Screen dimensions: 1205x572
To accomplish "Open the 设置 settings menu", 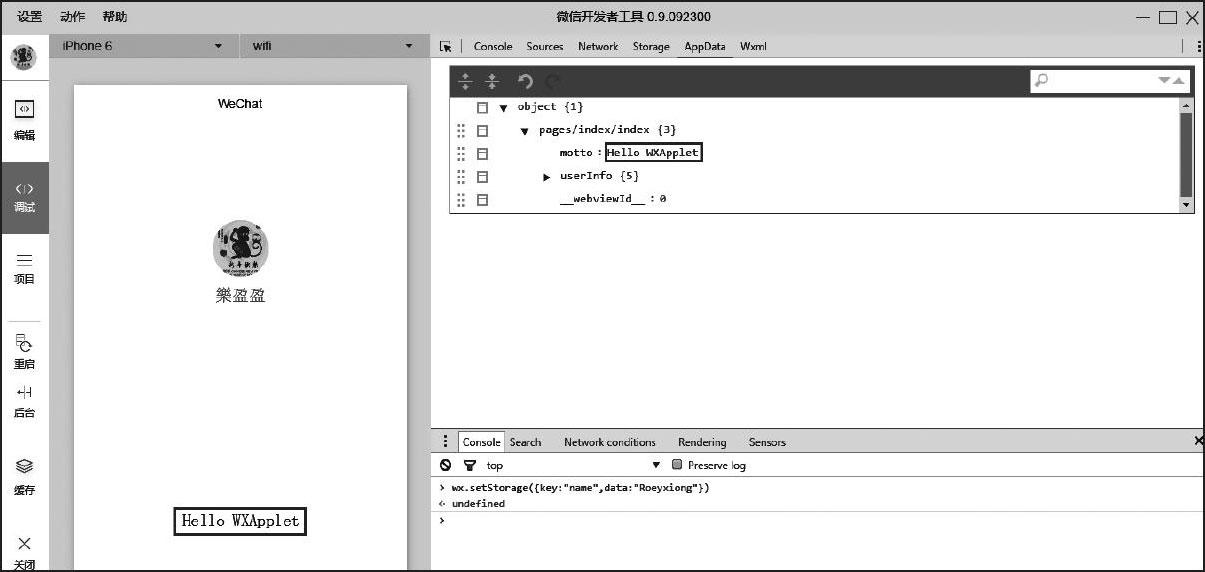I will click(x=30, y=16).
